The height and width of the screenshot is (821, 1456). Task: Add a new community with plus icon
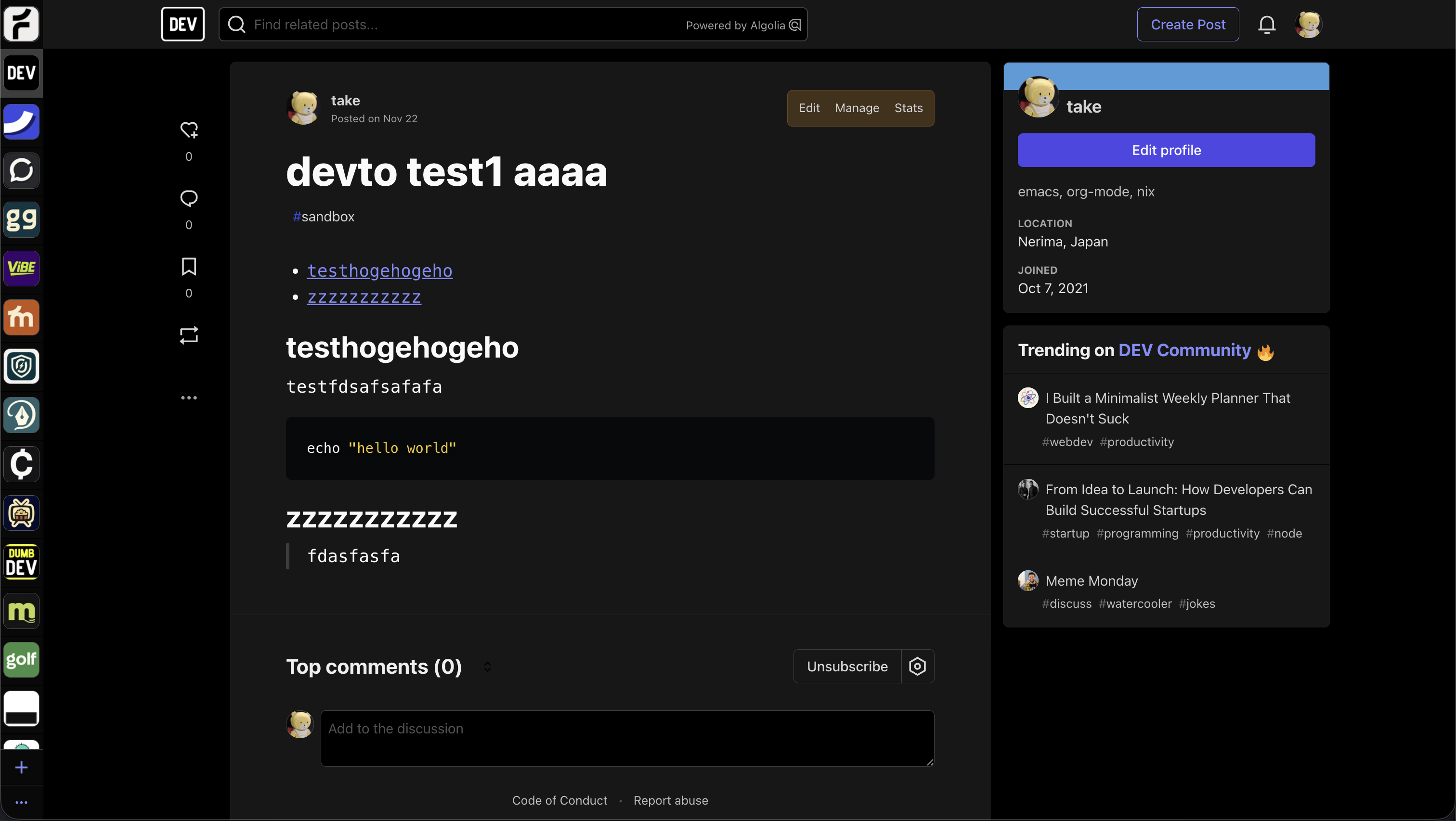click(x=22, y=767)
